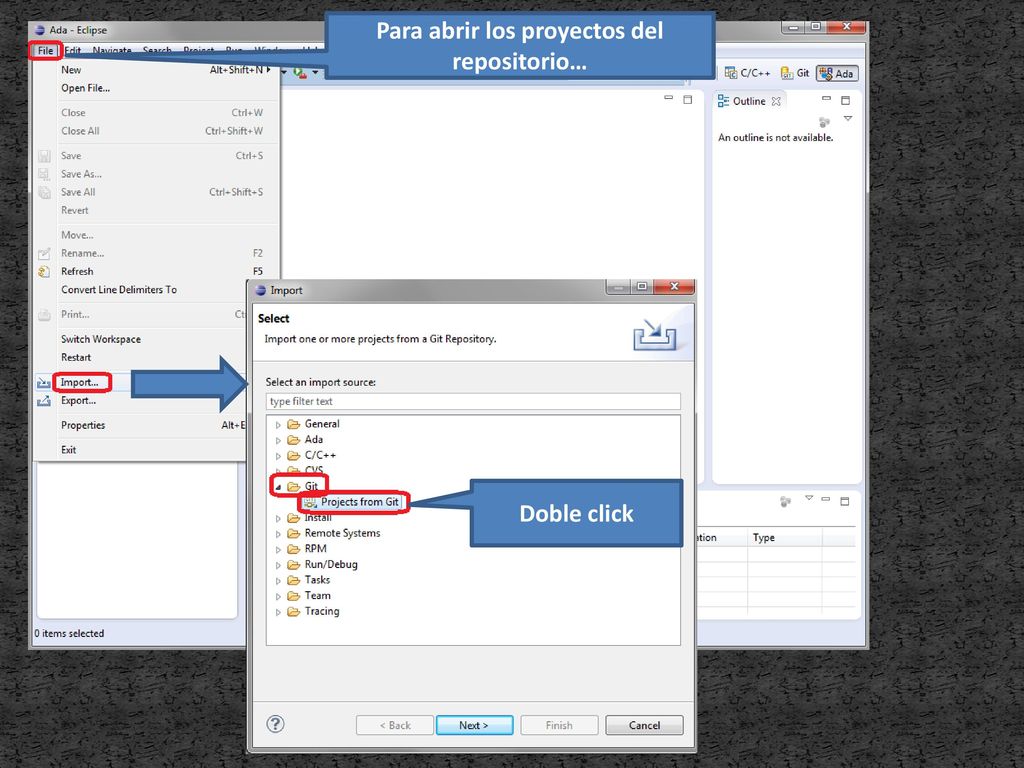Expand the Tracing import category

[278, 613]
